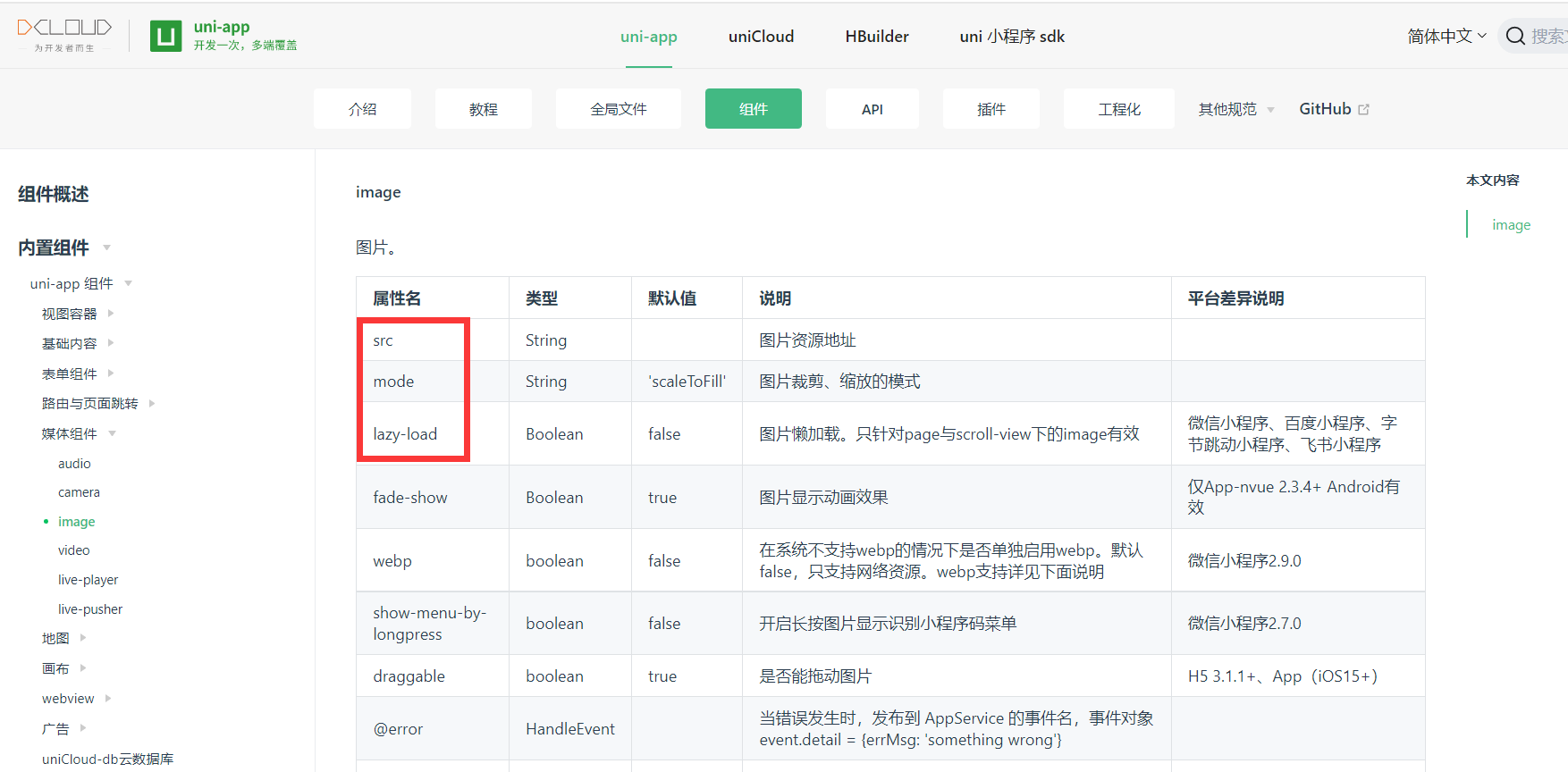Click the 平台差异说明 column header
This screenshot has height=772, width=1568.
pos(1298,298)
